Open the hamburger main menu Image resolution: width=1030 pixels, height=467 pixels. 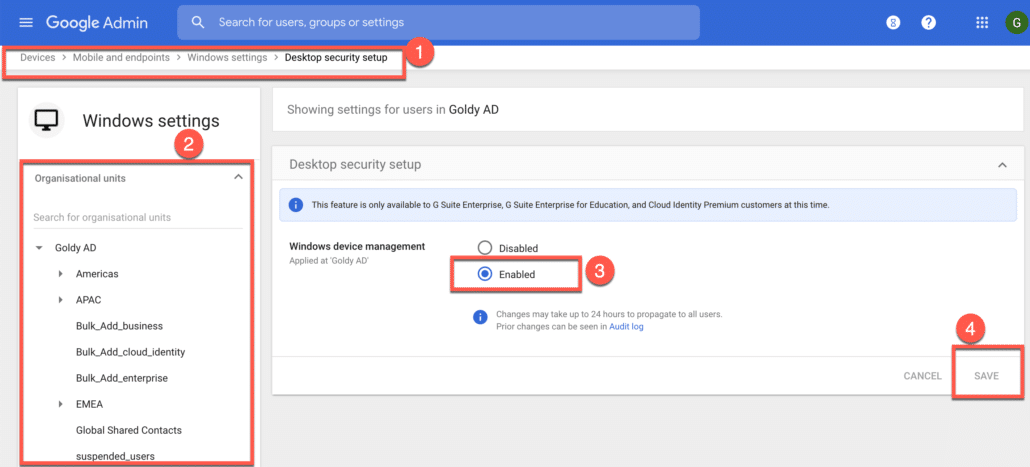[x=26, y=22]
